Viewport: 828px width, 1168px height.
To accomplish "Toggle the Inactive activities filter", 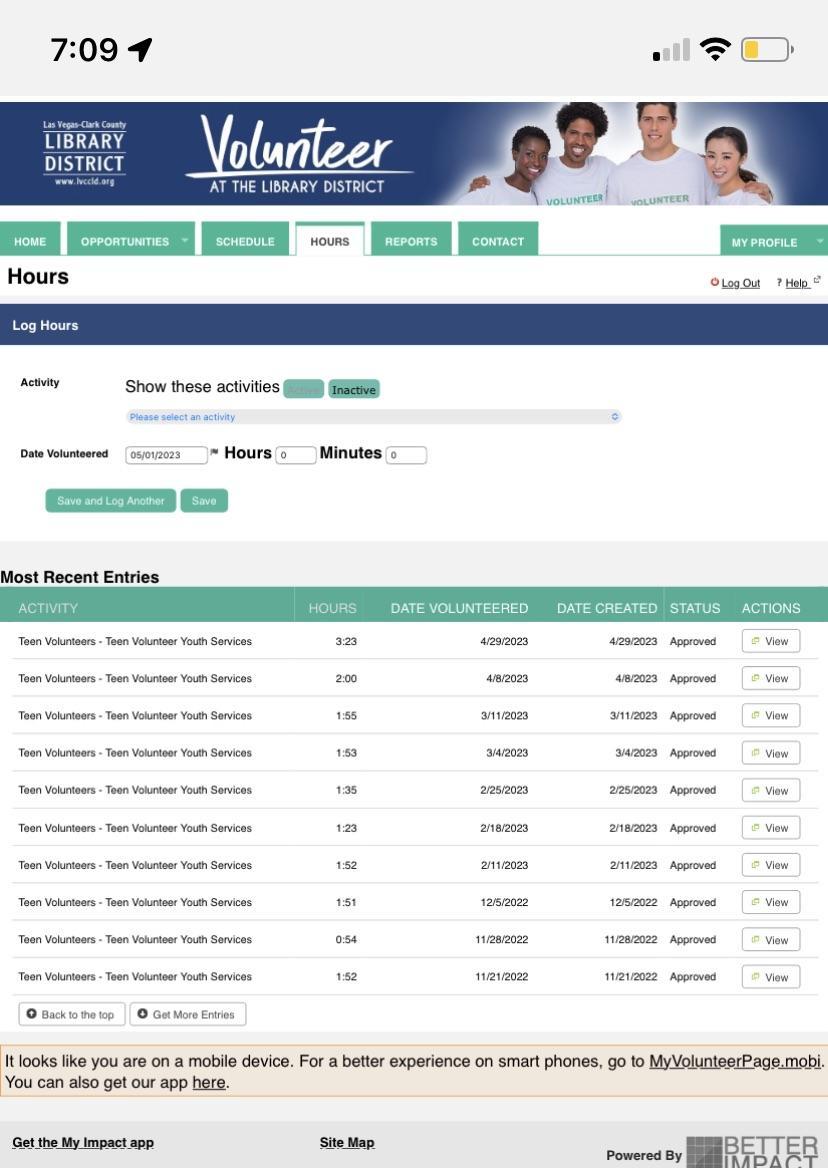I will point(354,389).
